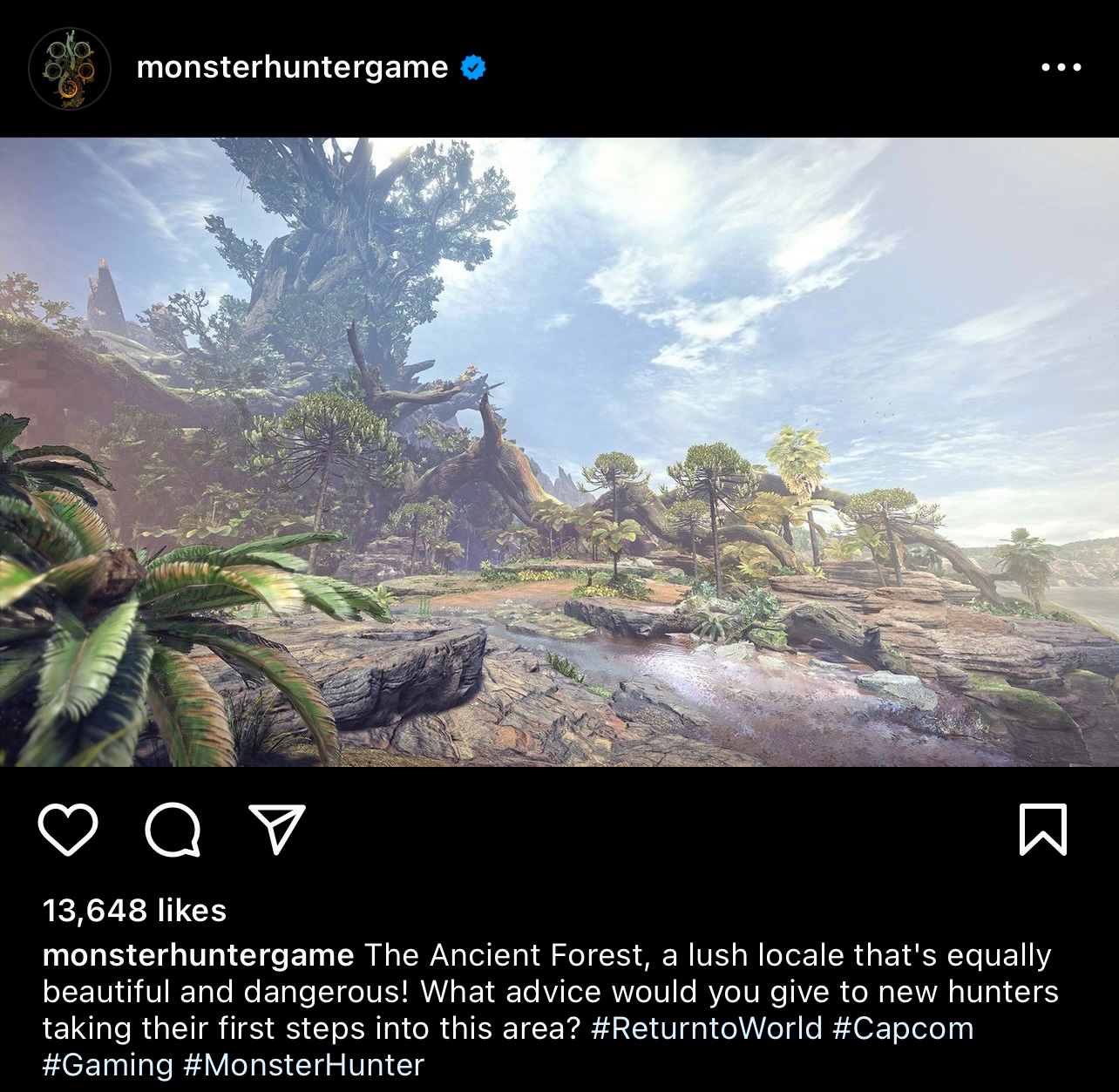This screenshot has height=1092, width=1119.
Task: Open the #ReturntoWorld hashtag
Action: 707,1028
